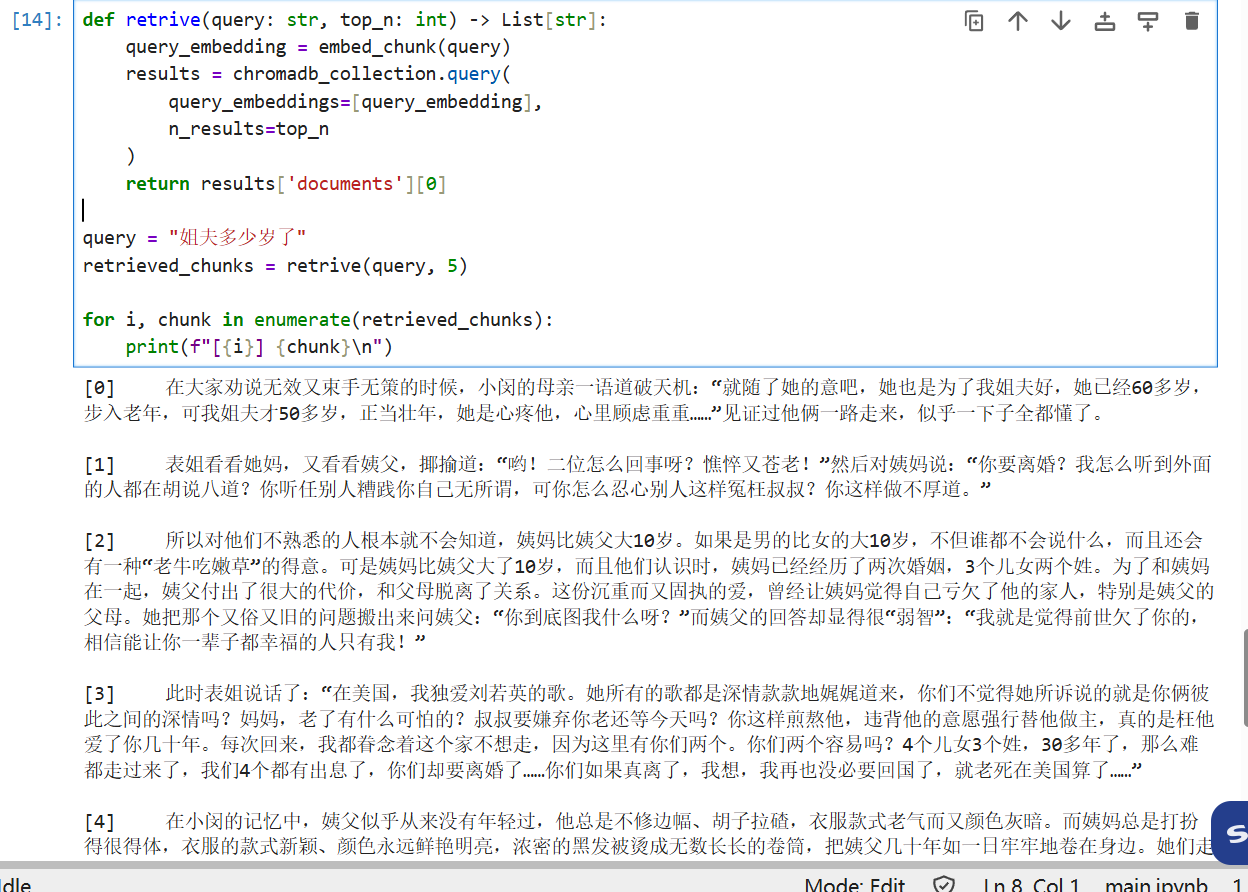The width and height of the screenshot is (1248, 892).
Task: Insert a new cell below
Action: pos(1148,20)
